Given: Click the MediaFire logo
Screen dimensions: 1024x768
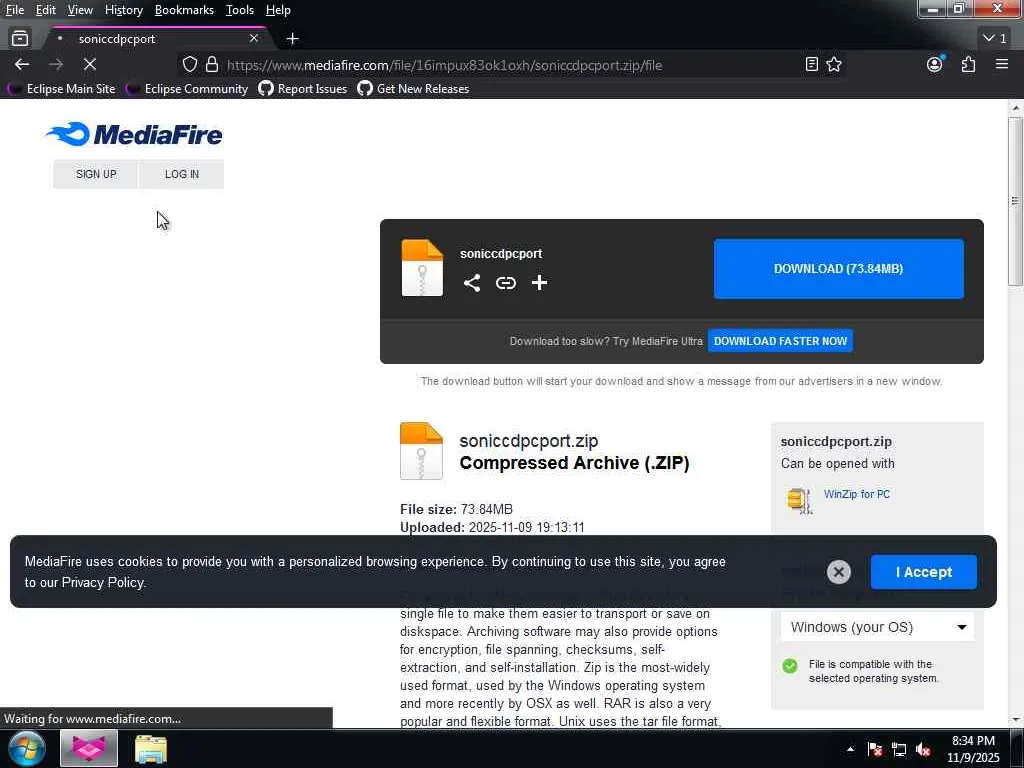Looking at the screenshot, I should 135,135.
